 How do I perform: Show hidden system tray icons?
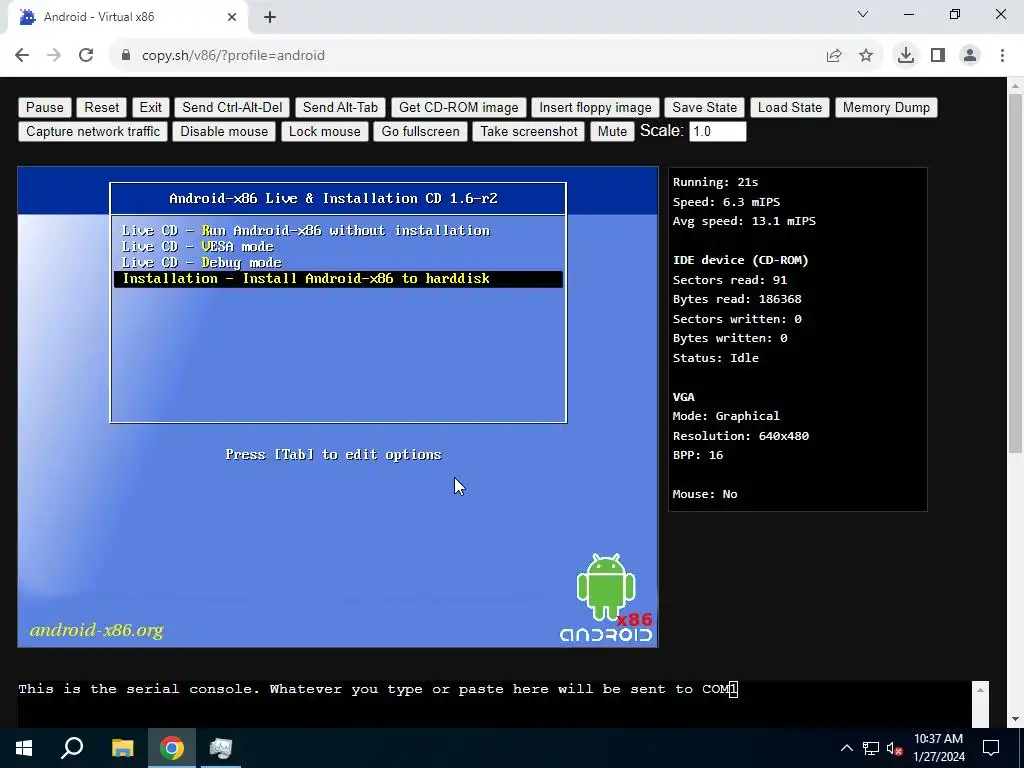coord(846,748)
